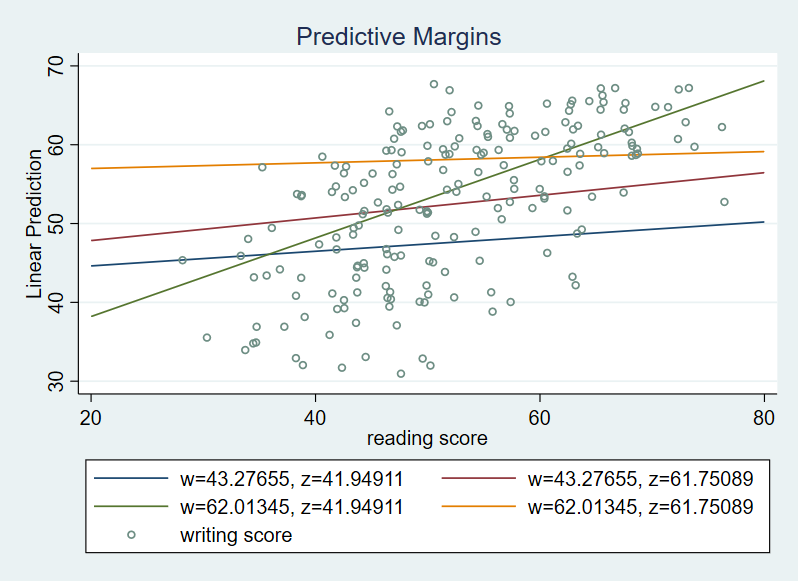
Task: Click the blue line sample in the legend
Action: coord(131,479)
